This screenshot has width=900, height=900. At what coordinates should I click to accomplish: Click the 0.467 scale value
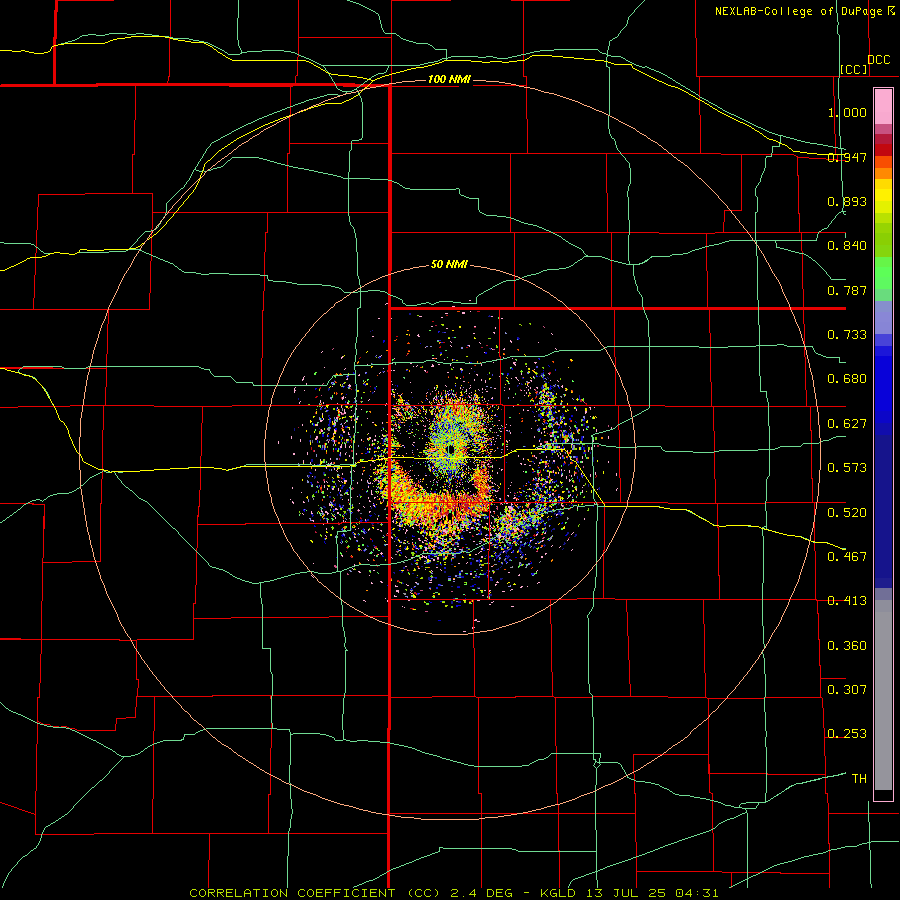coord(847,557)
